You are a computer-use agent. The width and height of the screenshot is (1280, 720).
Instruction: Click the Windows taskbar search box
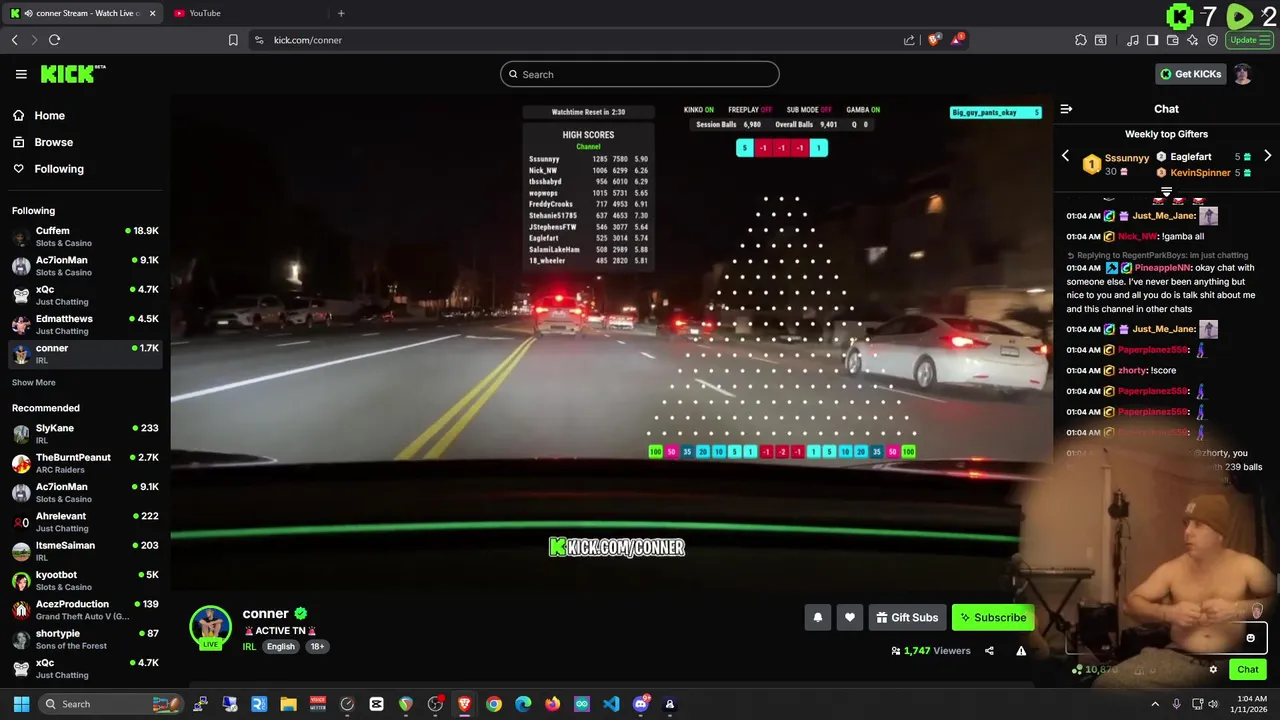(x=112, y=704)
